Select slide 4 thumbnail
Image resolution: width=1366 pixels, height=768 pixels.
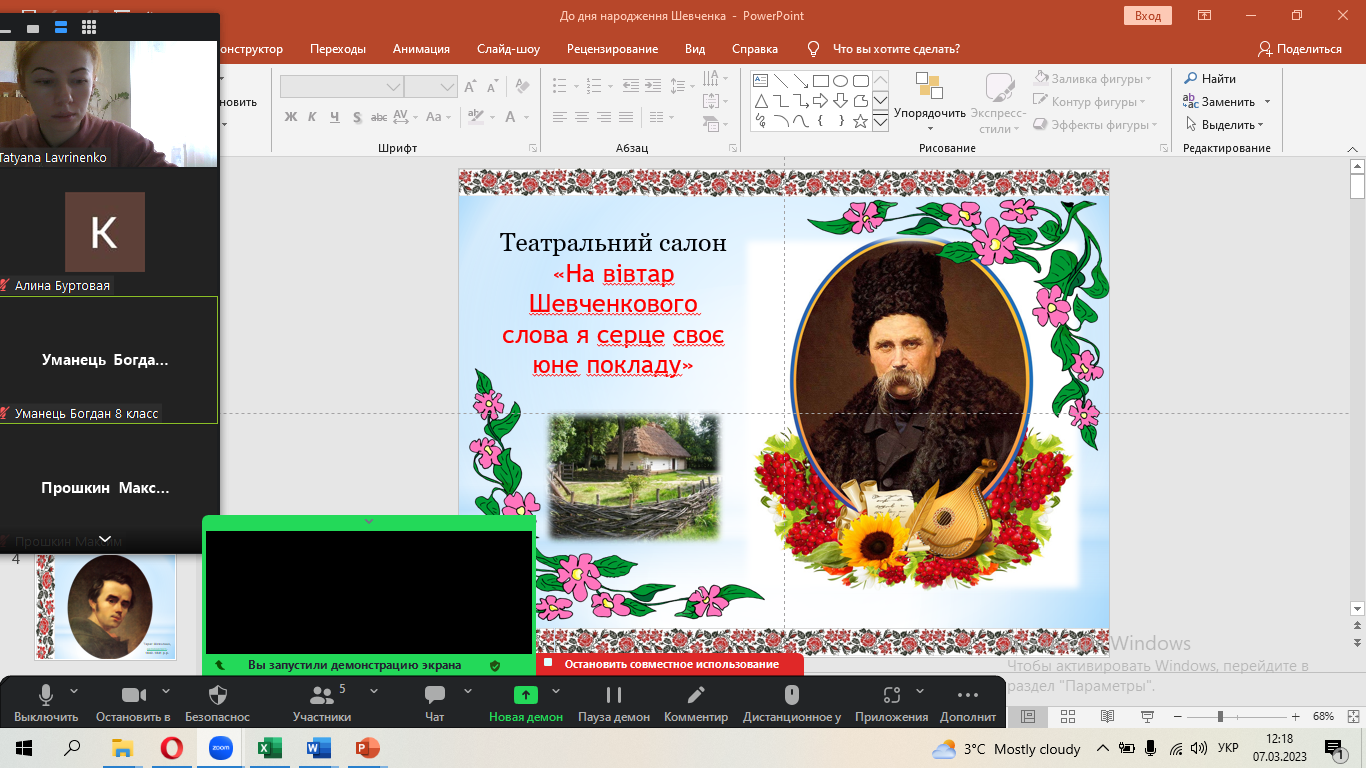(106, 606)
